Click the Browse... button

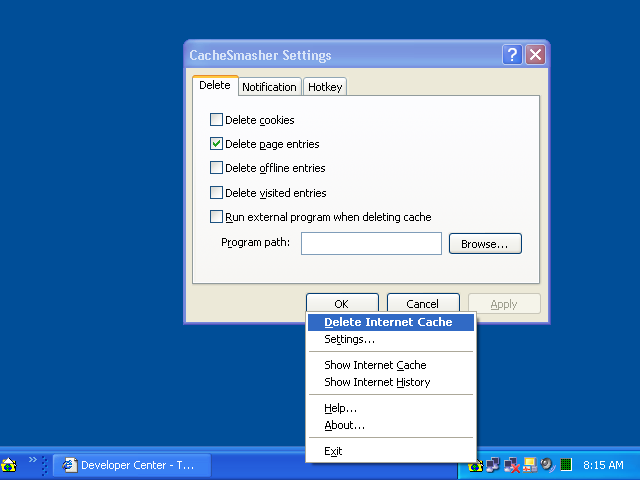(x=485, y=244)
